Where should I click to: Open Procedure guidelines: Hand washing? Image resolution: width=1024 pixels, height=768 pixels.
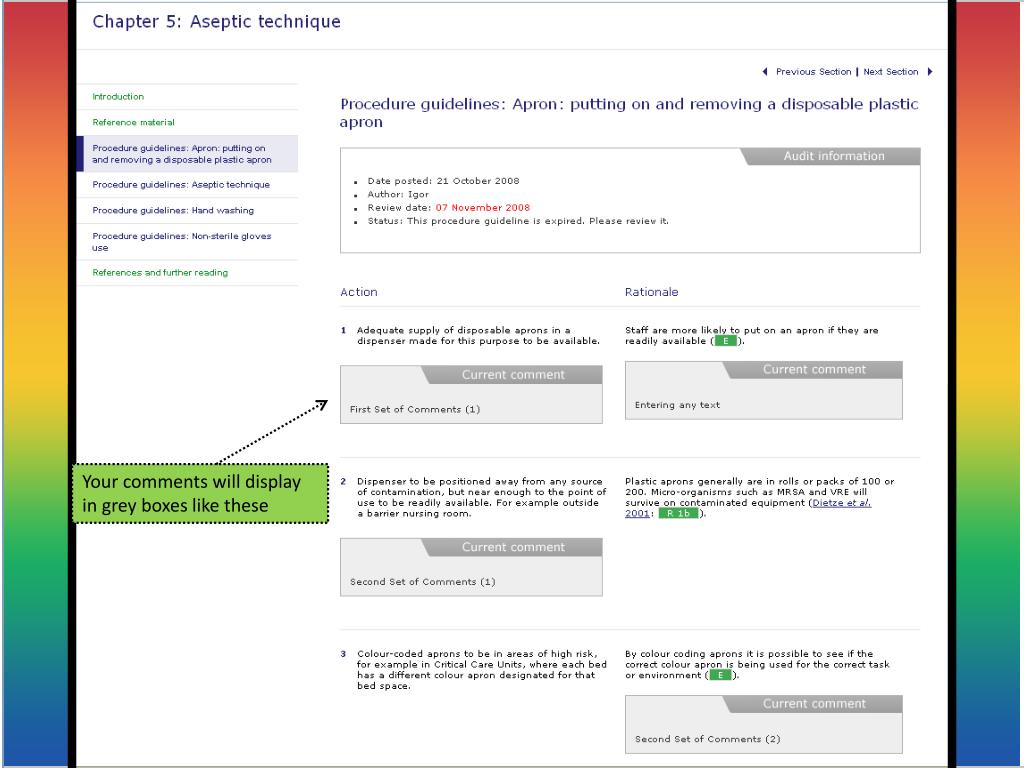(x=173, y=210)
